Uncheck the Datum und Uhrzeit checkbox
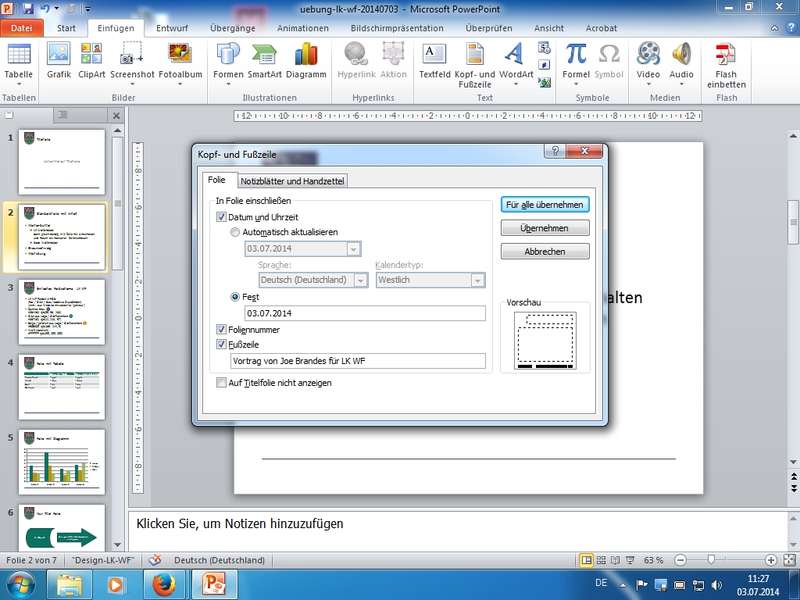The image size is (800, 600). pos(222,217)
